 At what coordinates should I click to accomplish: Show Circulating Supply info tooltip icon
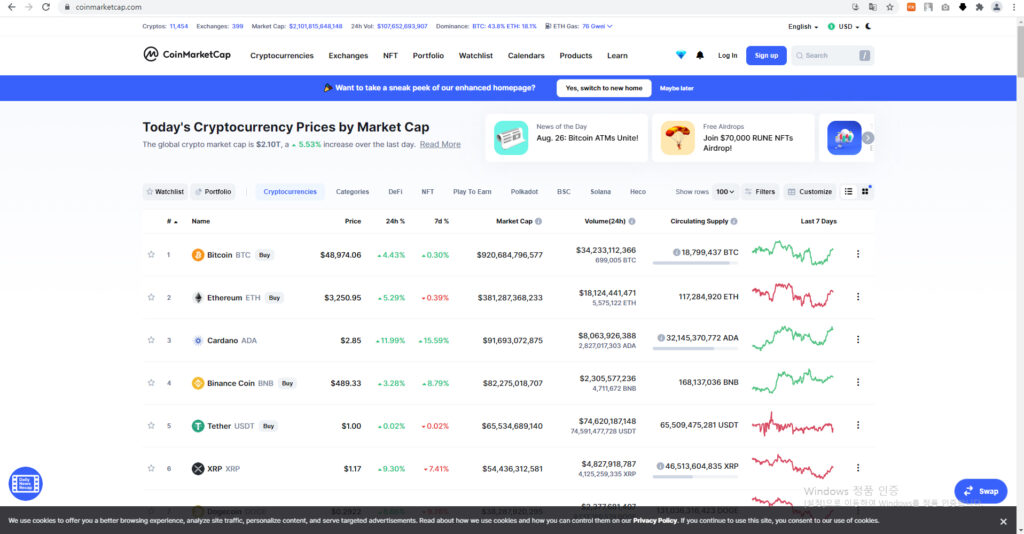click(734, 221)
